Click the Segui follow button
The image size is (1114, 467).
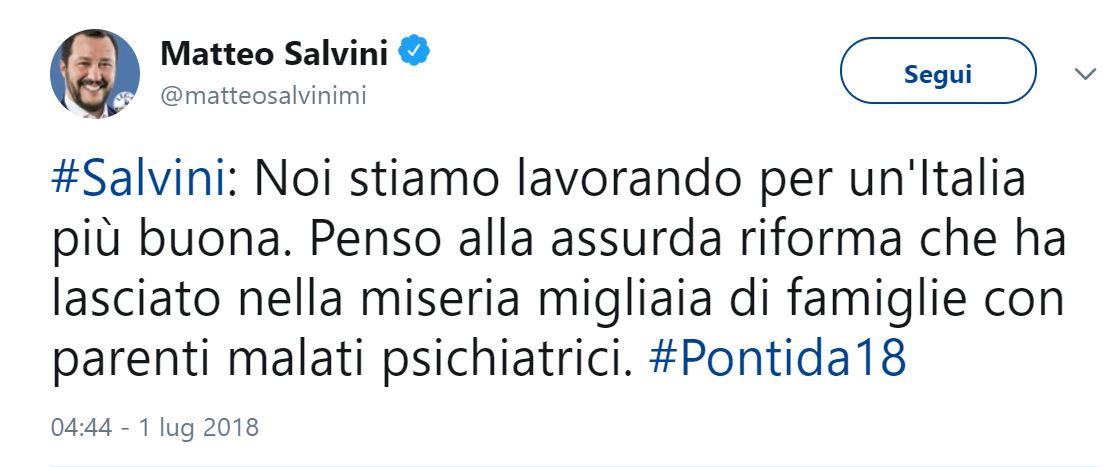[937, 73]
